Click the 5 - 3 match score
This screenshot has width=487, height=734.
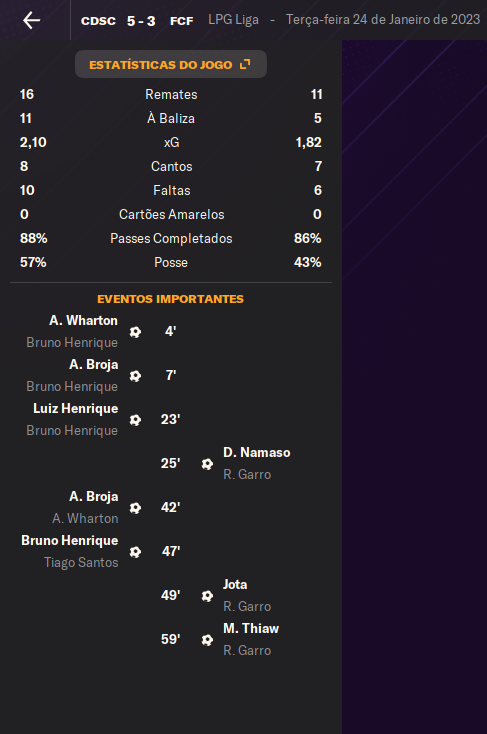141,21
